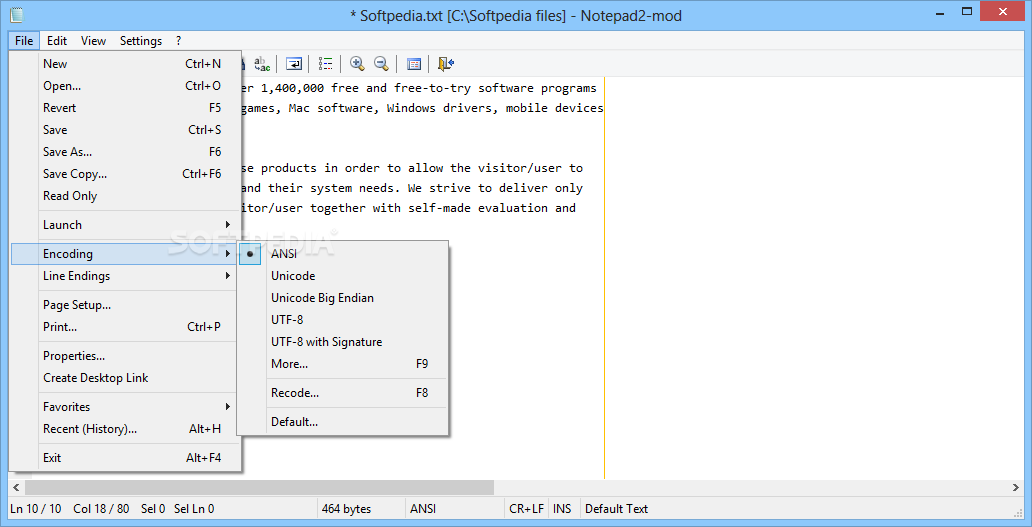Open the File menu
Image resolution: width=1032 pixels, height=527 pixels.
[x=24, y=41]
